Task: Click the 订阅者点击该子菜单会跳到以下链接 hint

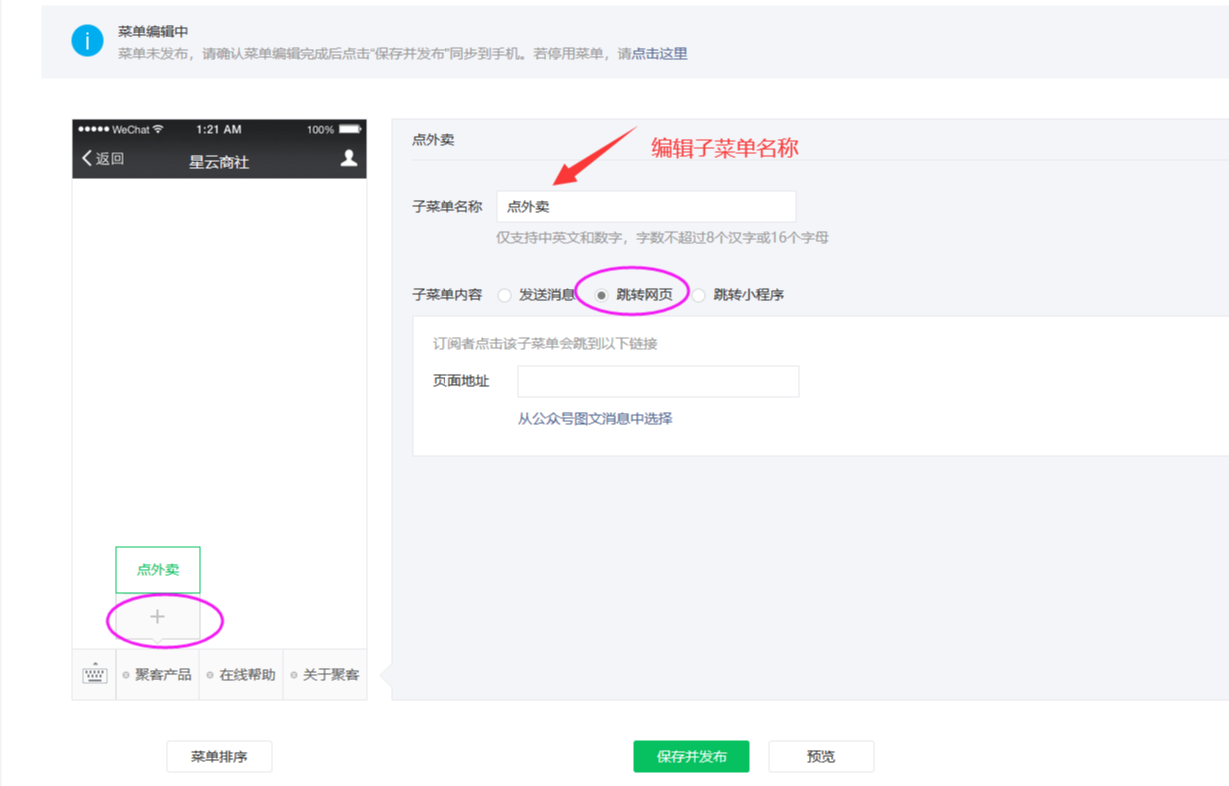Action: tap(545, 344)
